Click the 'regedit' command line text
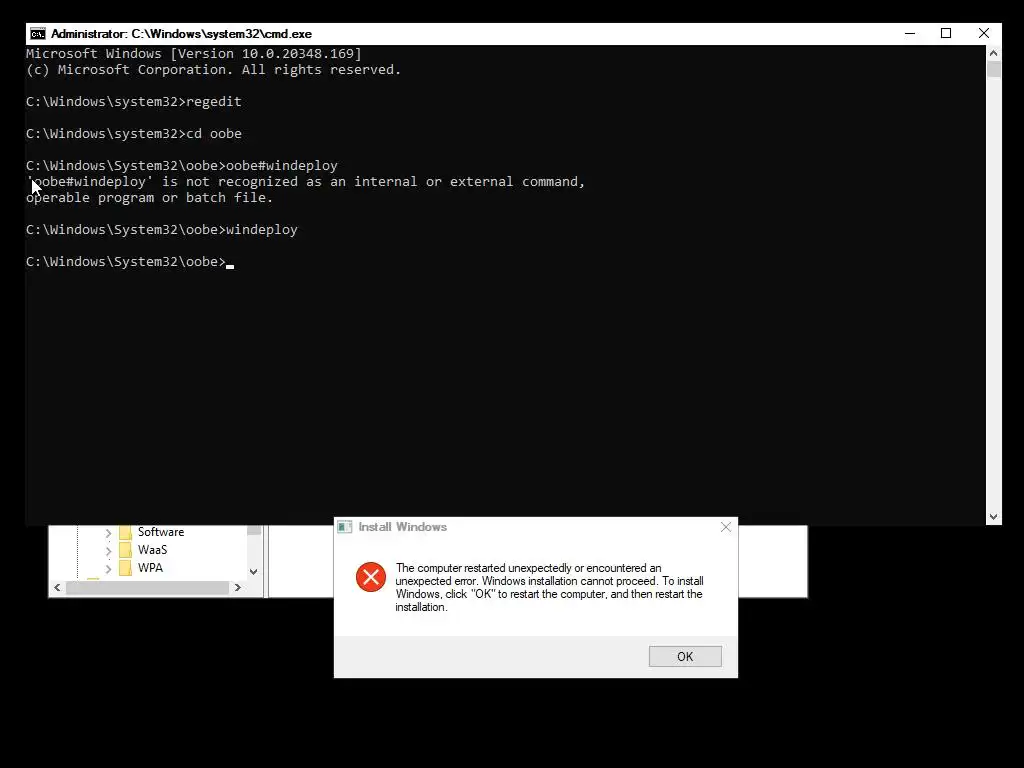This screenshot has width=1024, height=768. tap(214, 101)
